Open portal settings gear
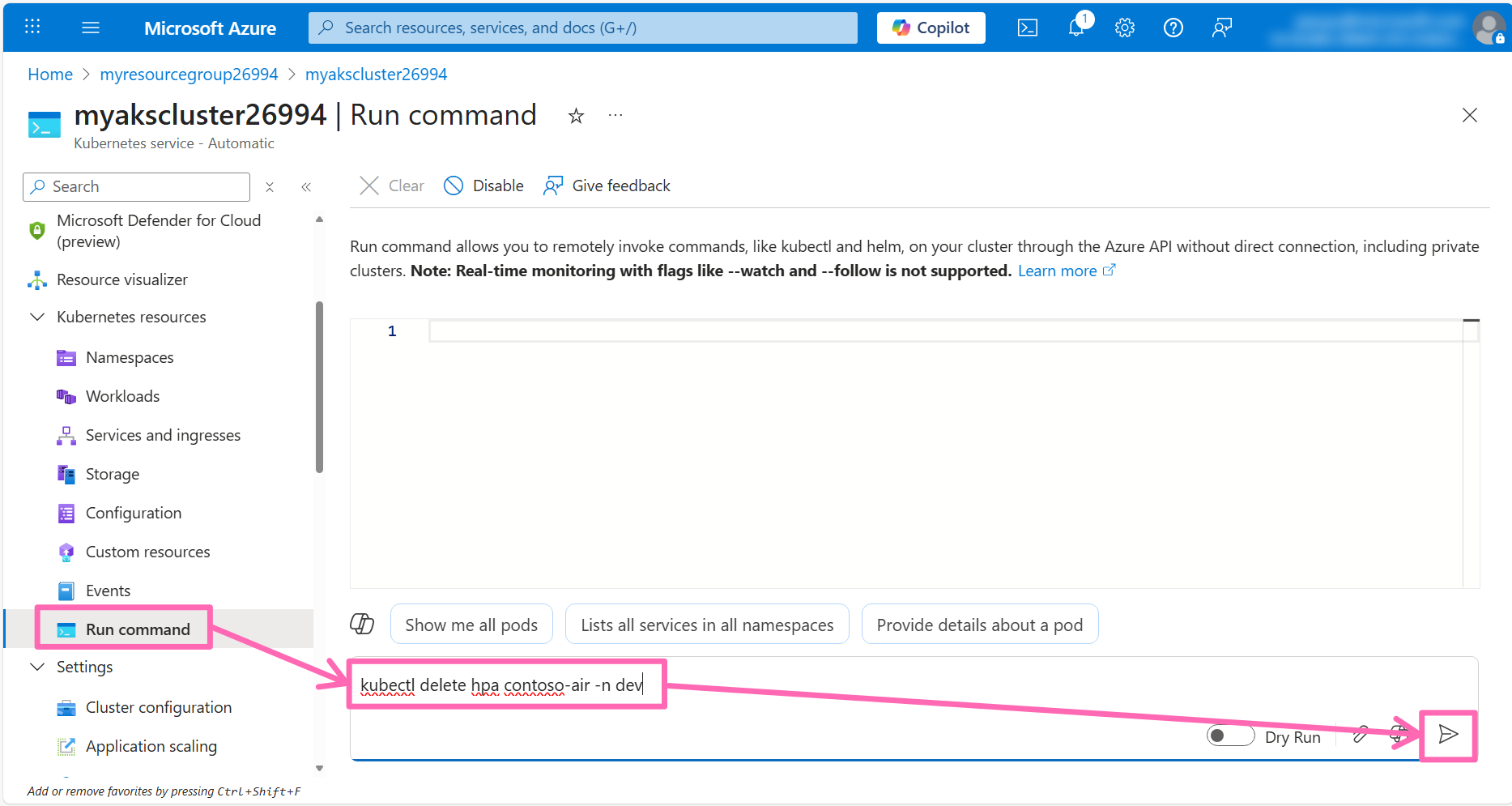1512x806 pixels. (x=1125, y=28)
